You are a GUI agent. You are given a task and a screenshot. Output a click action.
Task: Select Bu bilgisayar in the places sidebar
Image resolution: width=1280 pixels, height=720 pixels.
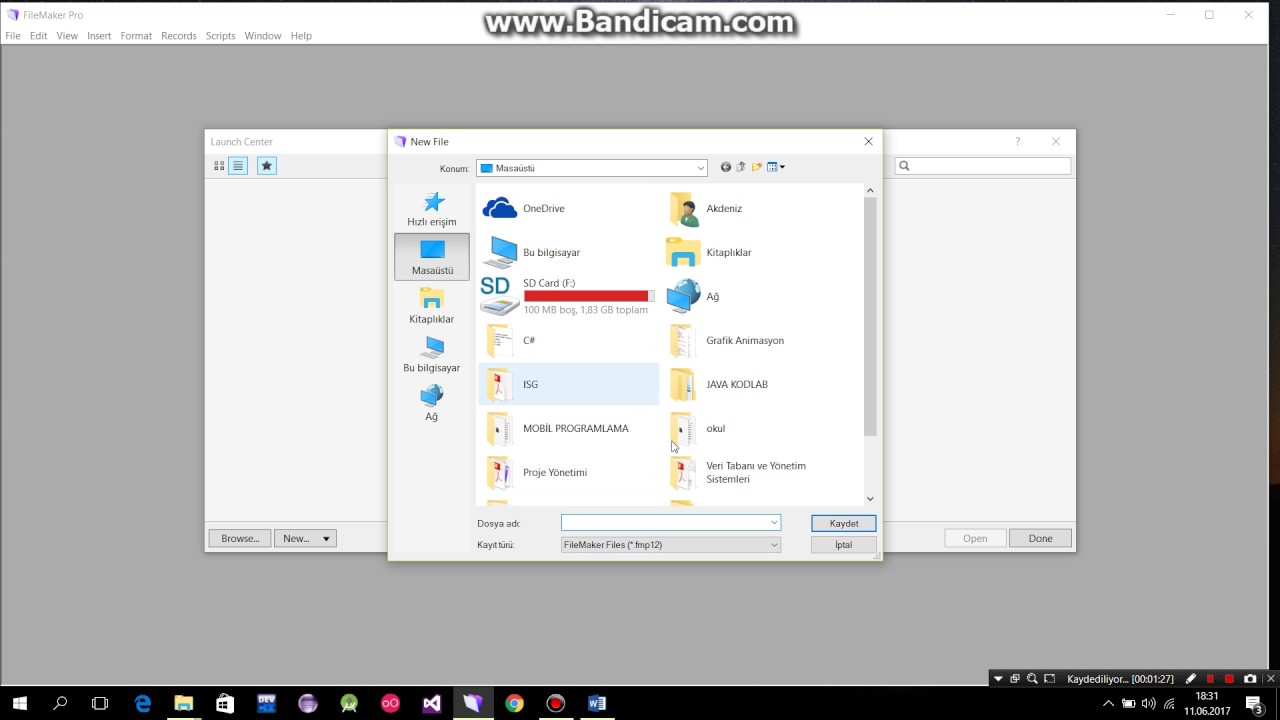point(432,355)
